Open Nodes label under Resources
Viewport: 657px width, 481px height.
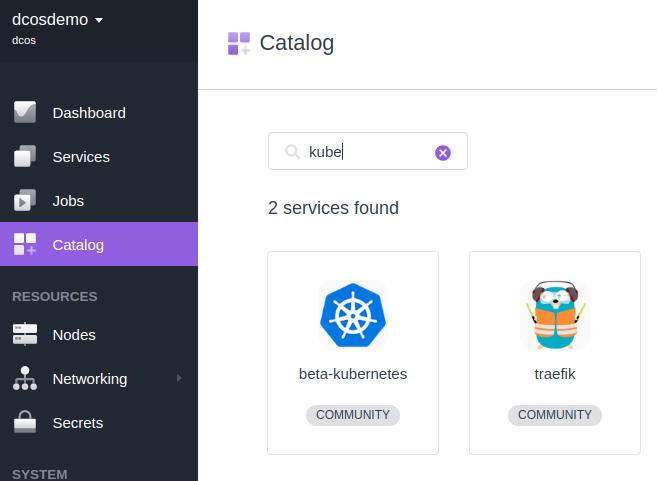point(74,335)
